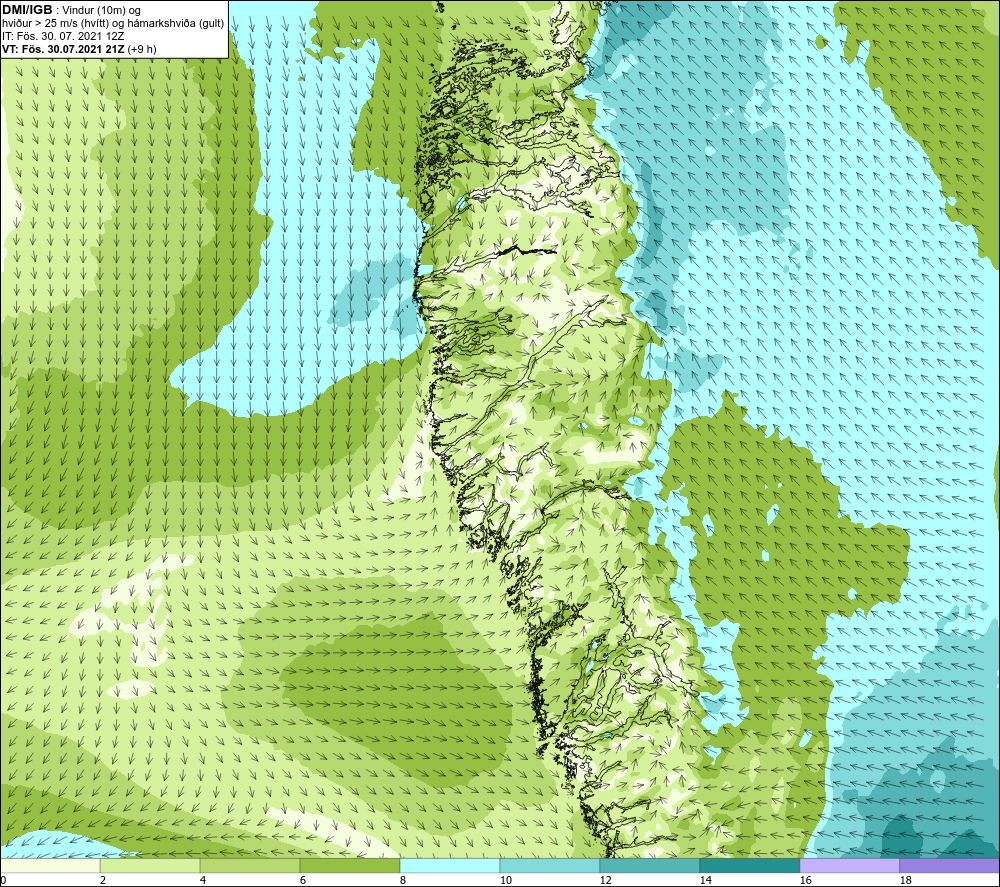1000x887 pixels.
Task: Click the "DMI/IGB" title text
Action: coord(28,10)
